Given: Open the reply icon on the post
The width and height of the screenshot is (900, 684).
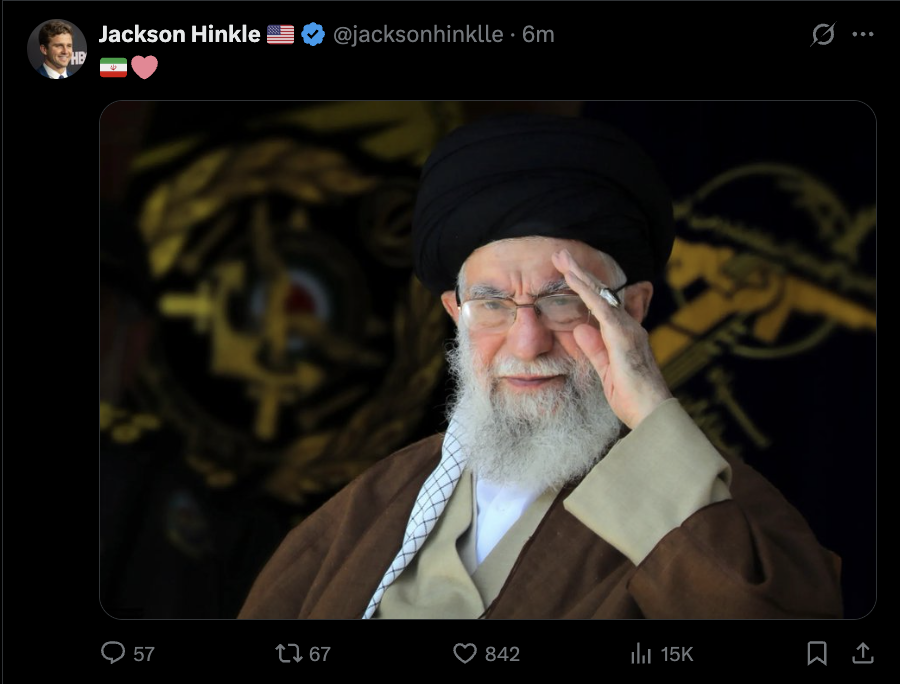Looking at the screenshot, I should pos(112,653).
